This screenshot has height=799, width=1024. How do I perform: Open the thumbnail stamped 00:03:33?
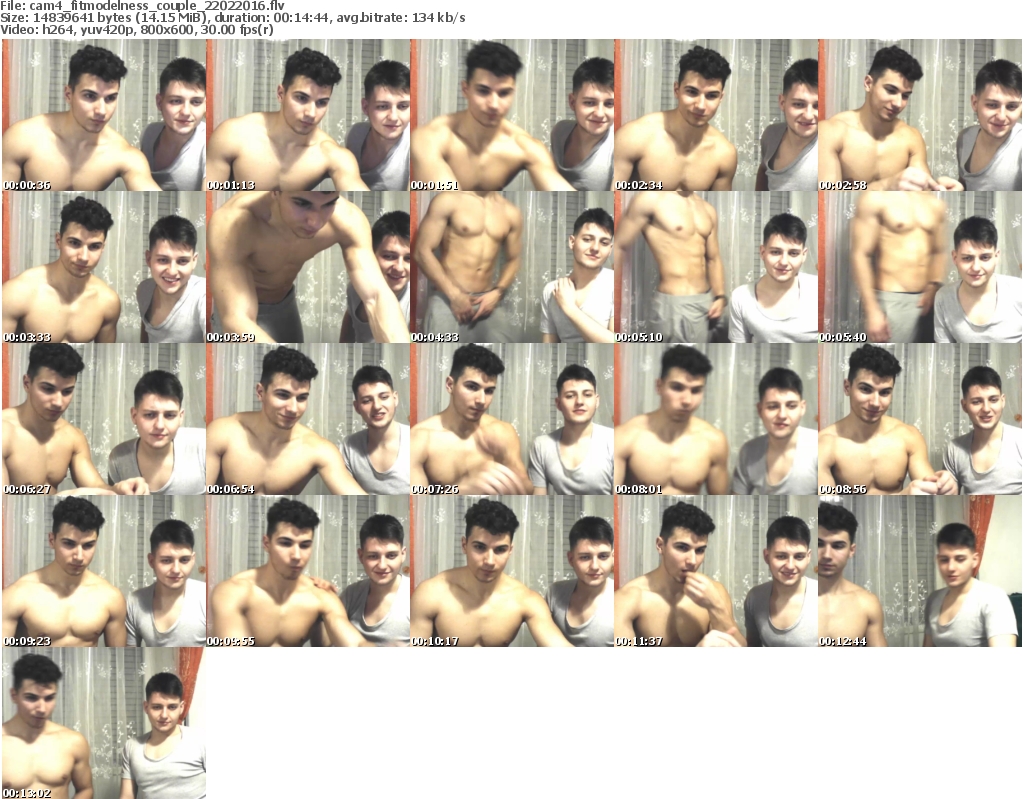point(104,267)
